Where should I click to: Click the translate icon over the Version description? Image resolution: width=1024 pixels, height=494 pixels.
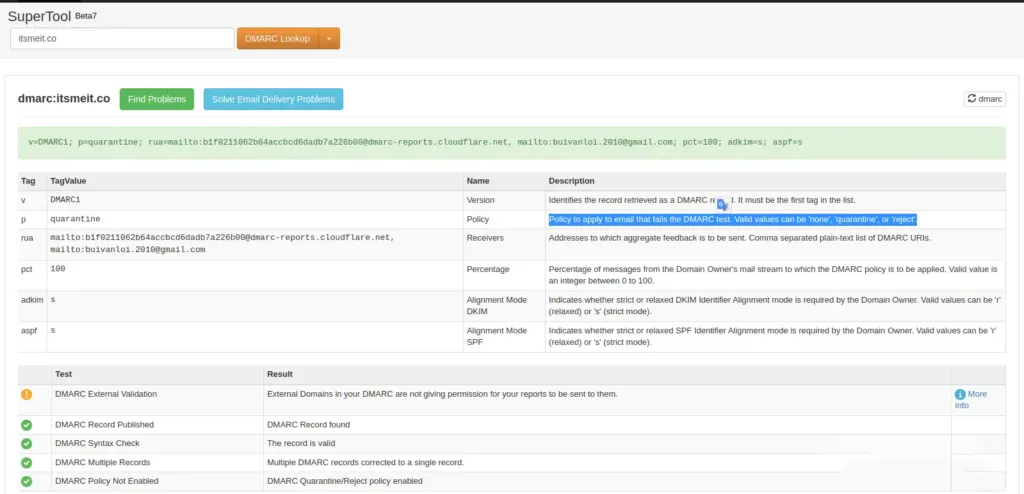coord(725,203)
